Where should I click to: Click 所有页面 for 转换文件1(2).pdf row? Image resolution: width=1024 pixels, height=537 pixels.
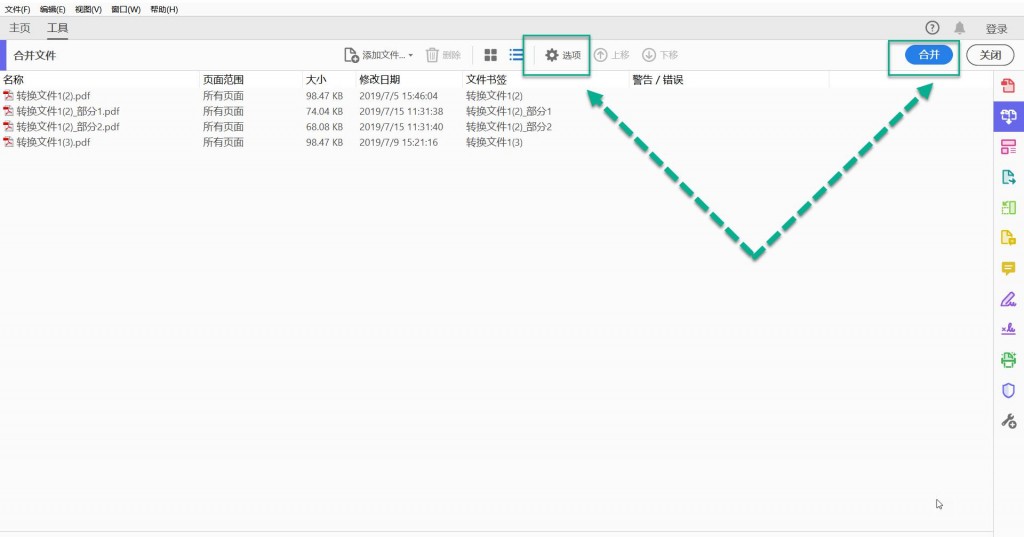(223, 95)
